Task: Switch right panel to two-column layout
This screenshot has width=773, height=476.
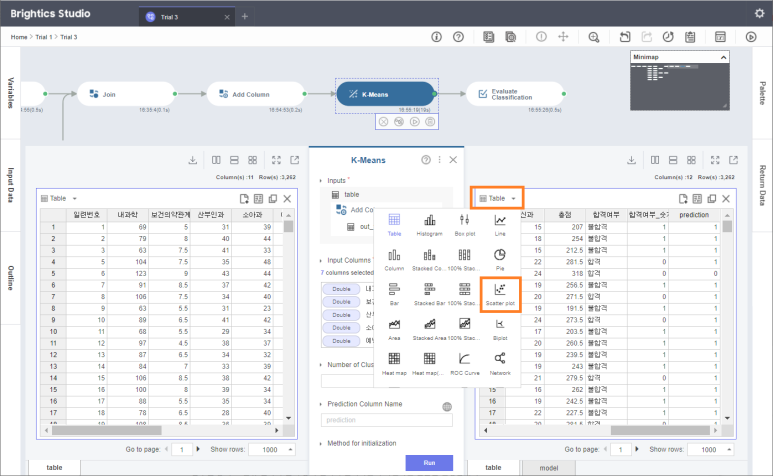Action: [x=655, y=160]
